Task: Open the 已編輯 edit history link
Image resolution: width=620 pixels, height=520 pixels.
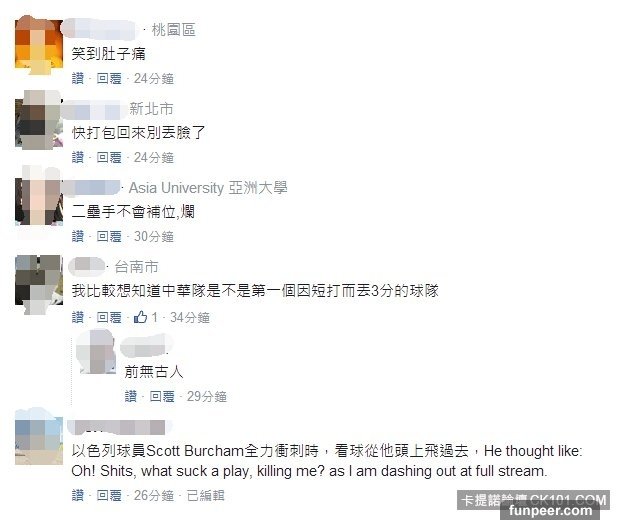Action: pos(206,495)
